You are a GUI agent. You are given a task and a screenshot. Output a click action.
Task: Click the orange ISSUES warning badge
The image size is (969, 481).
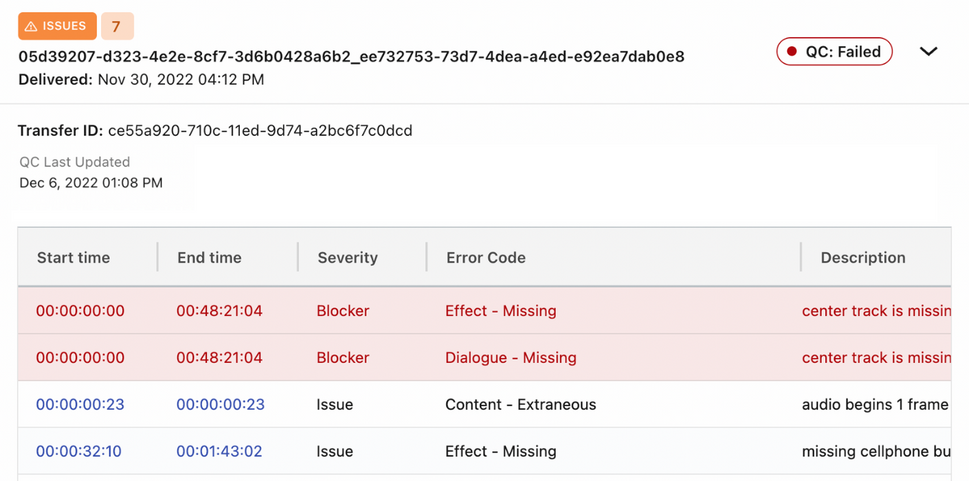click(57, 26)
